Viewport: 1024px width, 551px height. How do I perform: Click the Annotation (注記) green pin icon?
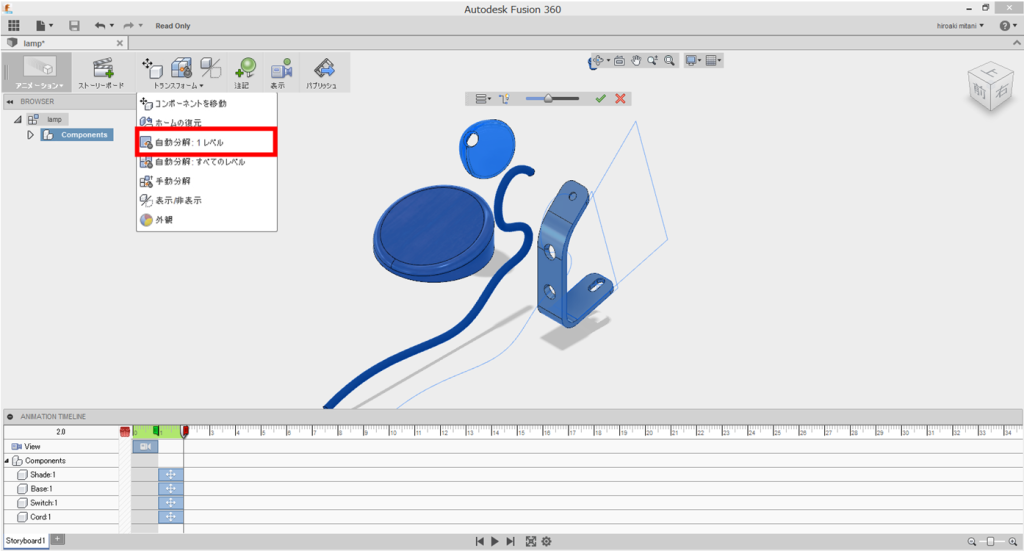click(x=245, y=67)
